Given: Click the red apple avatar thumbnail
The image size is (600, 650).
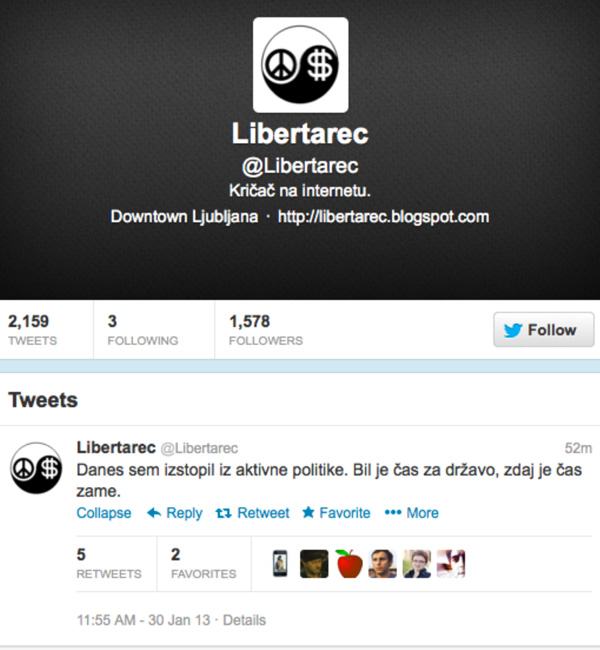Looking at the screenshot, I should click(x=349, y=563).
